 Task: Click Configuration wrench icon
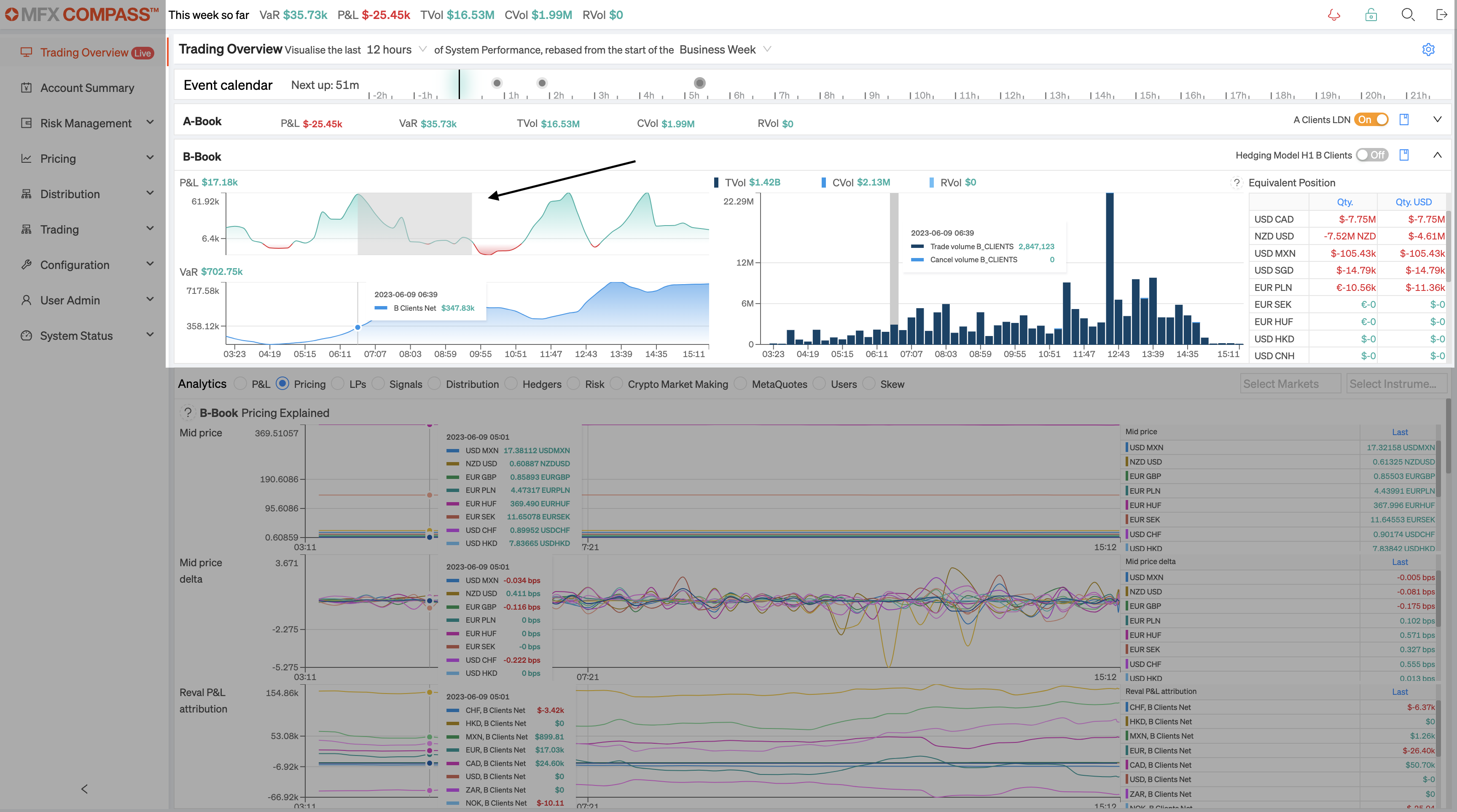click(26, 265)
